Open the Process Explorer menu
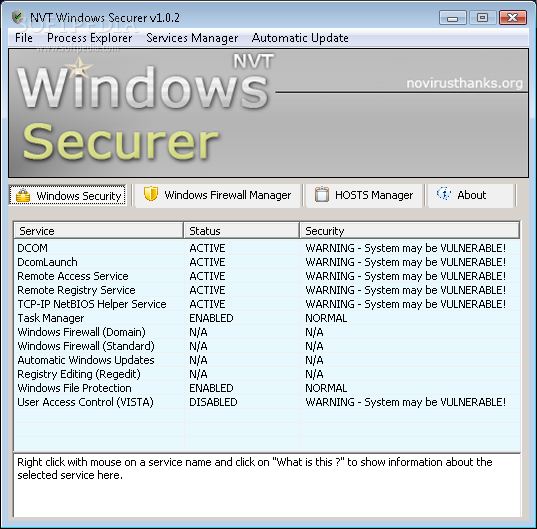This screenshot has height=529, width=537. 90,38
